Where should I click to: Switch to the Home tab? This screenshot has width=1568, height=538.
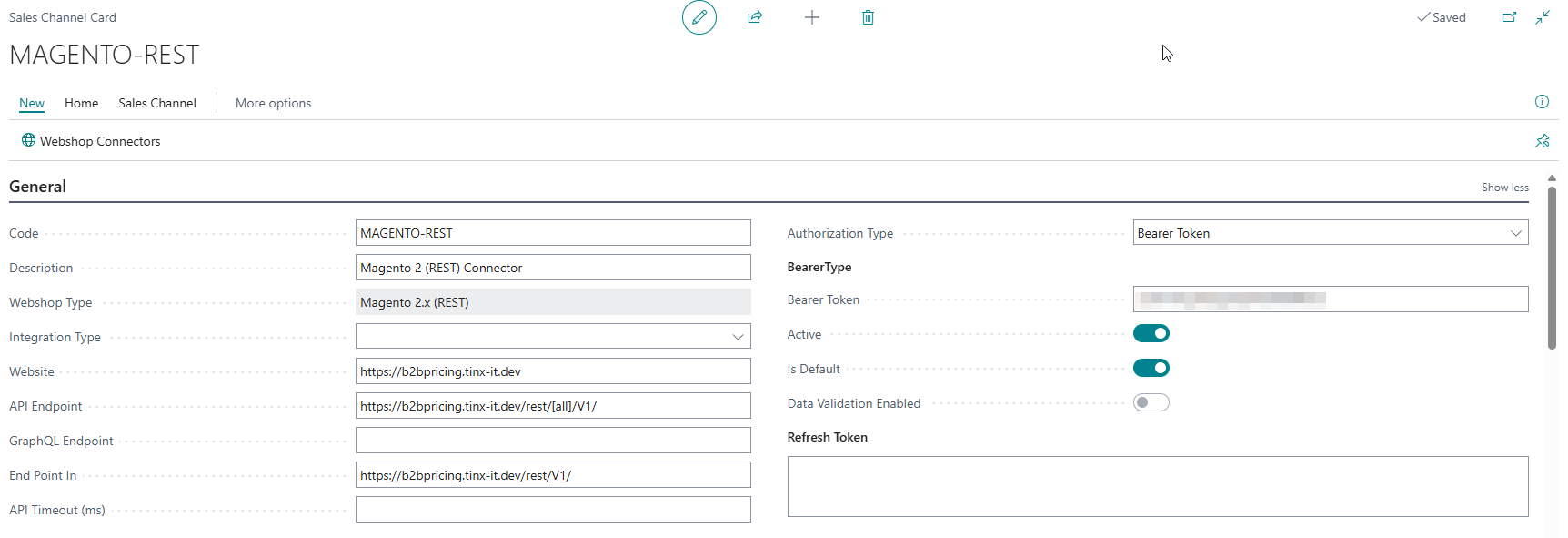point(81,103)
